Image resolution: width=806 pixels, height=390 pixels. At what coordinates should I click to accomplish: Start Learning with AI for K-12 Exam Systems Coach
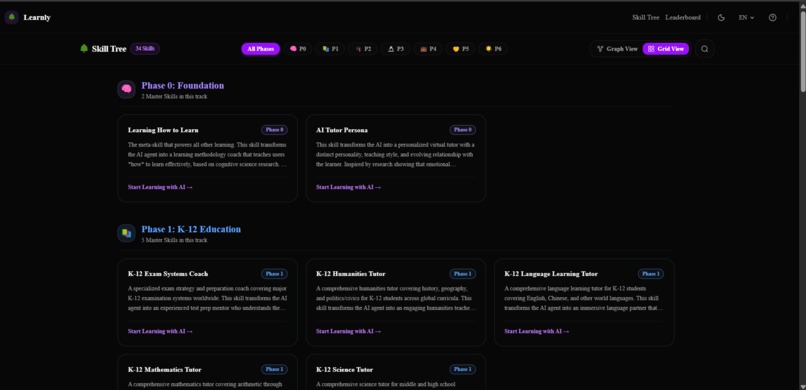point(160,331)
